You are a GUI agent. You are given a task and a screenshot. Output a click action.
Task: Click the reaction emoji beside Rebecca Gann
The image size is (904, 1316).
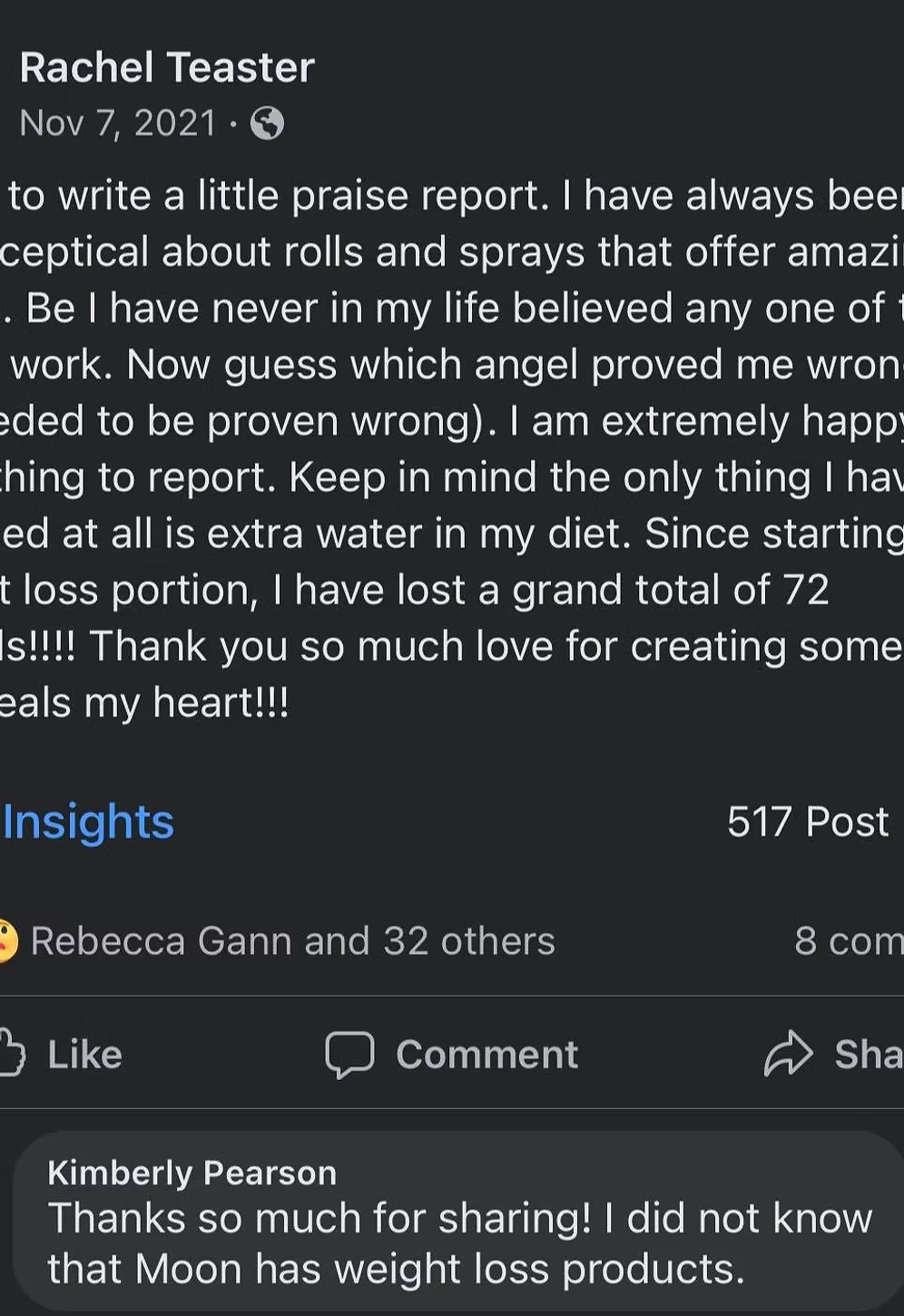(x=5, y=941)
